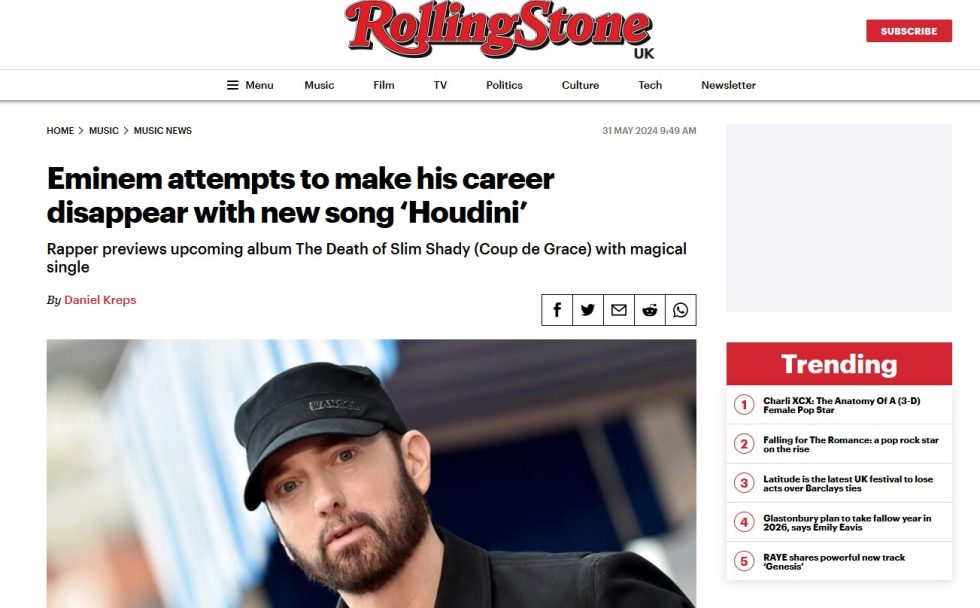
Task: Open Glastonbury fallow year trending story
Action: point(847,522)
